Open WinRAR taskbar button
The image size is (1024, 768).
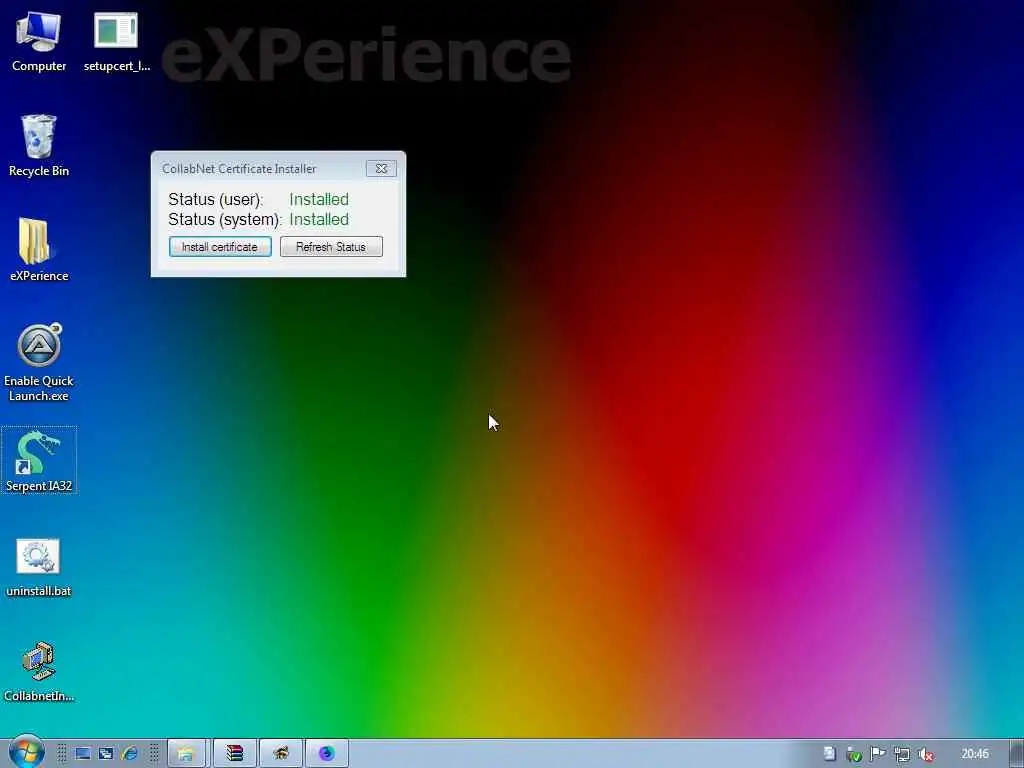point(234,754)
